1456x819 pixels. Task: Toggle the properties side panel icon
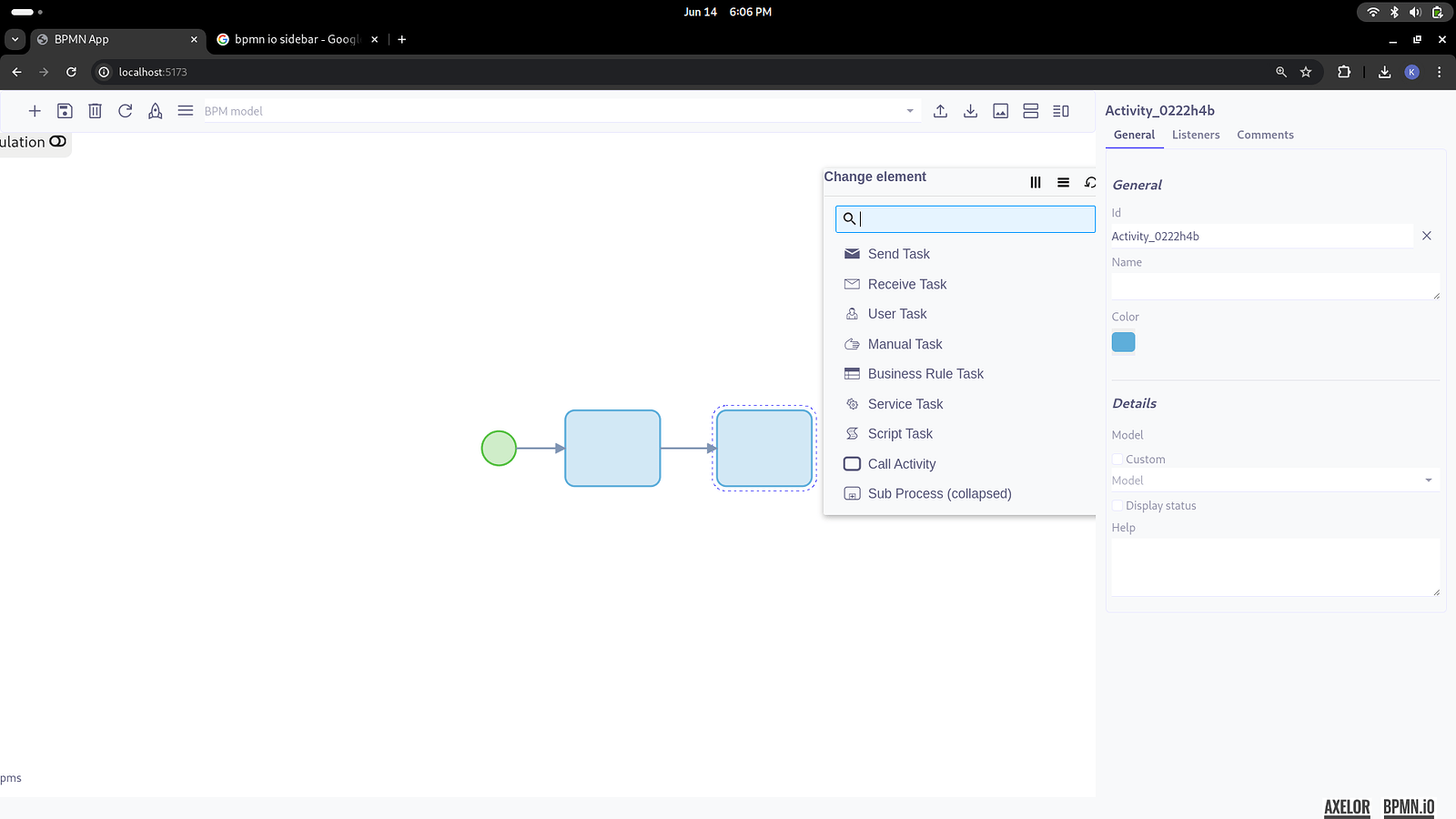(1061, 111)
